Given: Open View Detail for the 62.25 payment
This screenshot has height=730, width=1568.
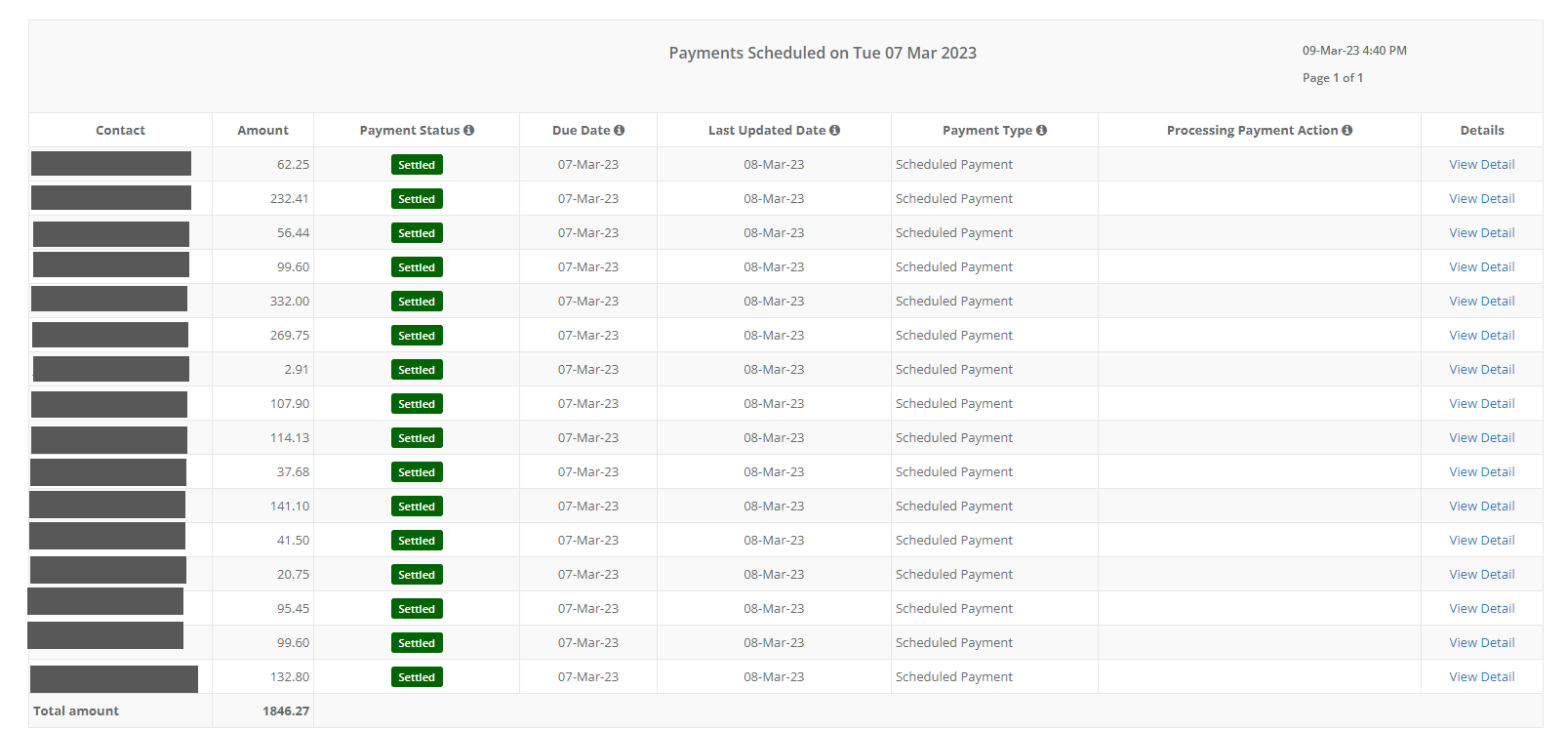Looking at the screenshot, I should pos(1482,164).
